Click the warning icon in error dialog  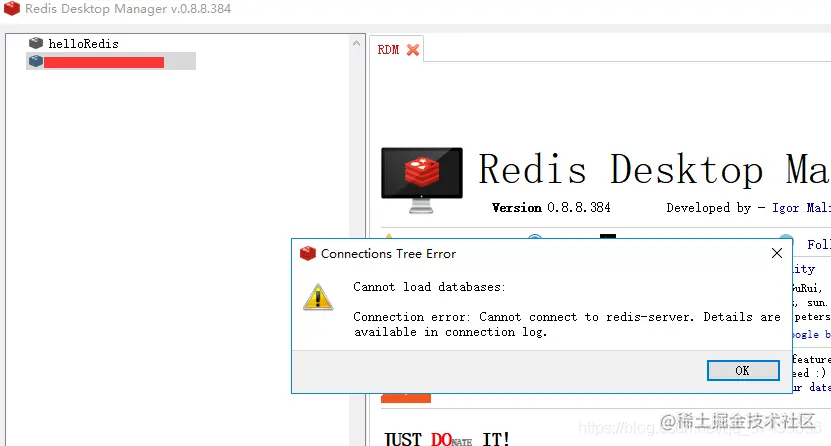click(x=318, y=297)
